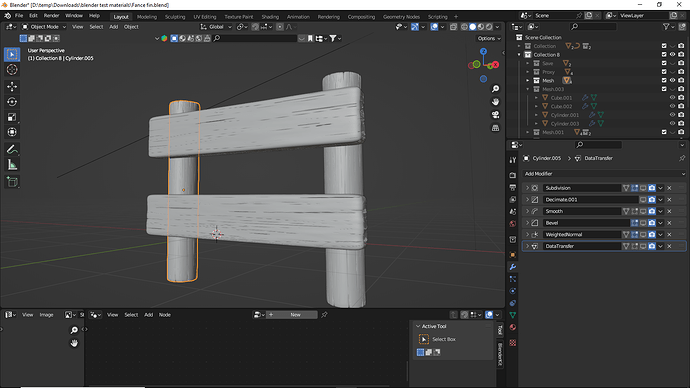Uncheck the Mesh.001 collection checkbox

click(x=664, y=132)
